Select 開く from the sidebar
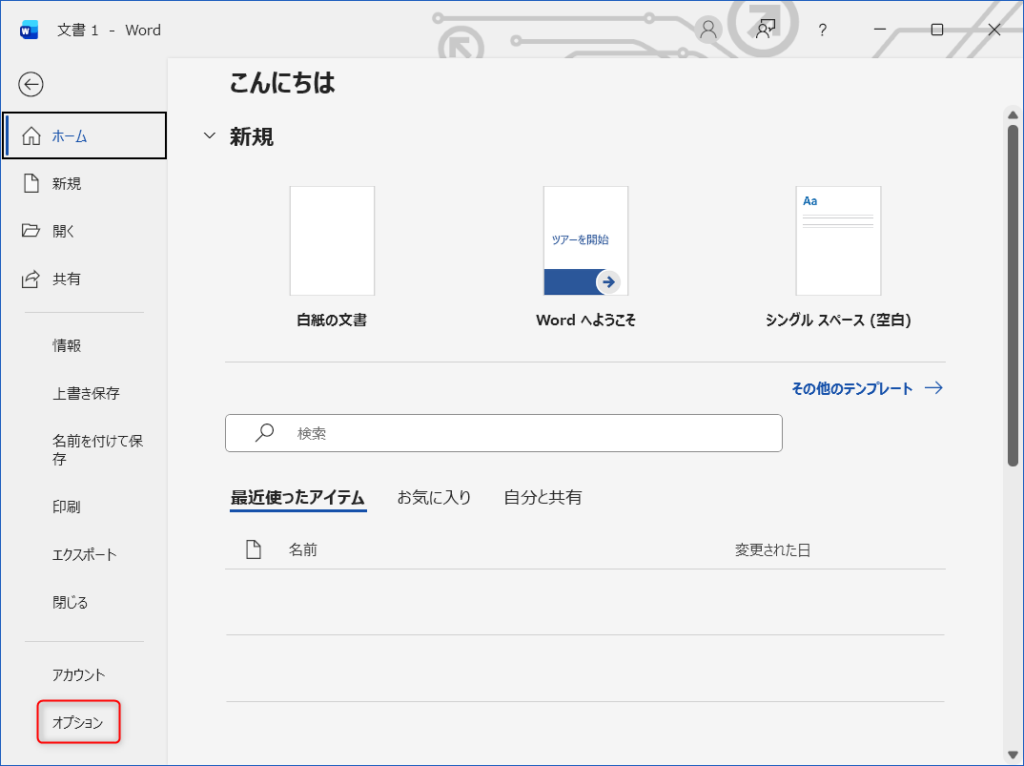This screenshot has width=1024, height=766. click(64, 231)
